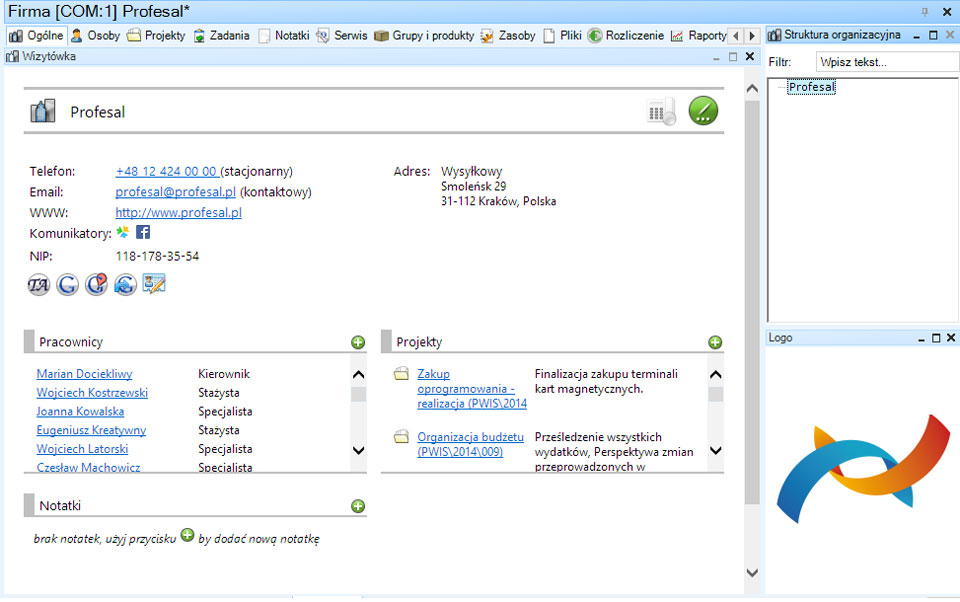Open employee Joanna Kowalska

pyautogui.click(x=80, y=412)
